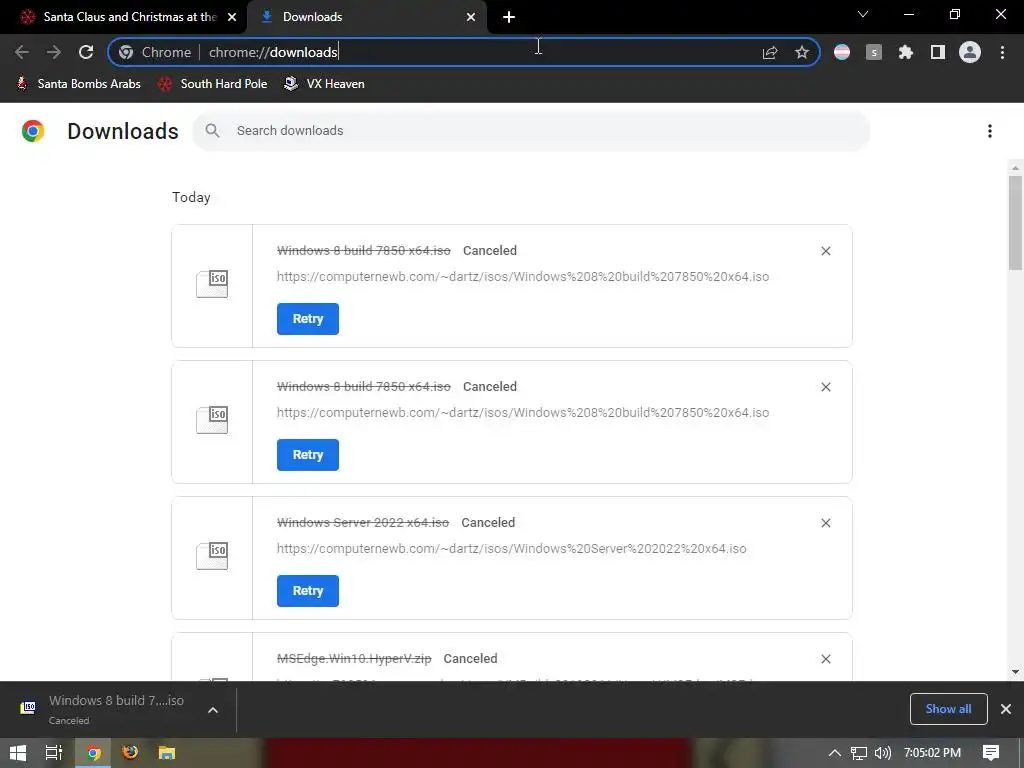
Task: Bookmark this tab with the star icon
Action: click(x=802, y=52)
